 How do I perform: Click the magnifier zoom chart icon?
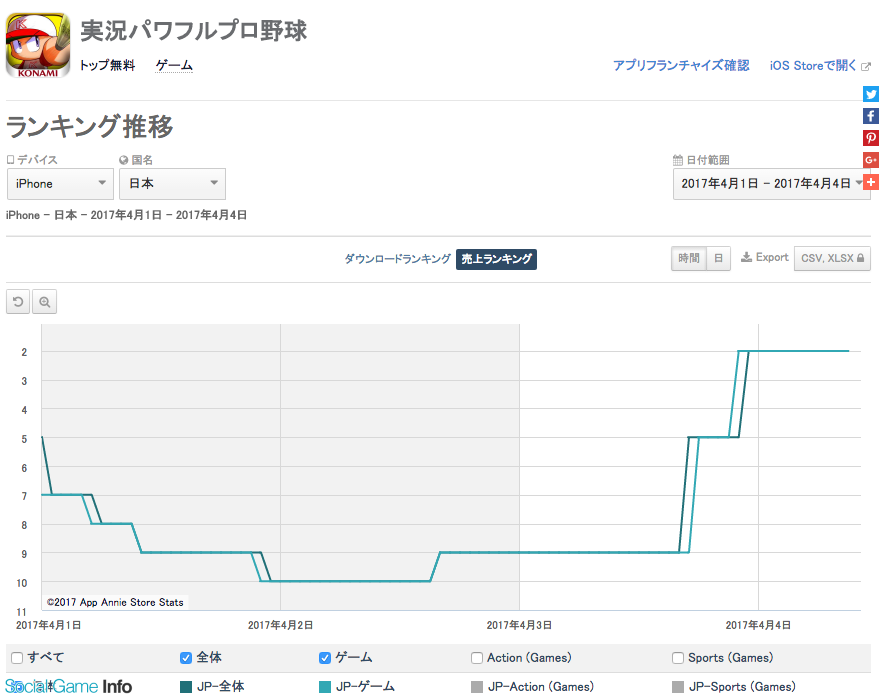tap(45, 302)
